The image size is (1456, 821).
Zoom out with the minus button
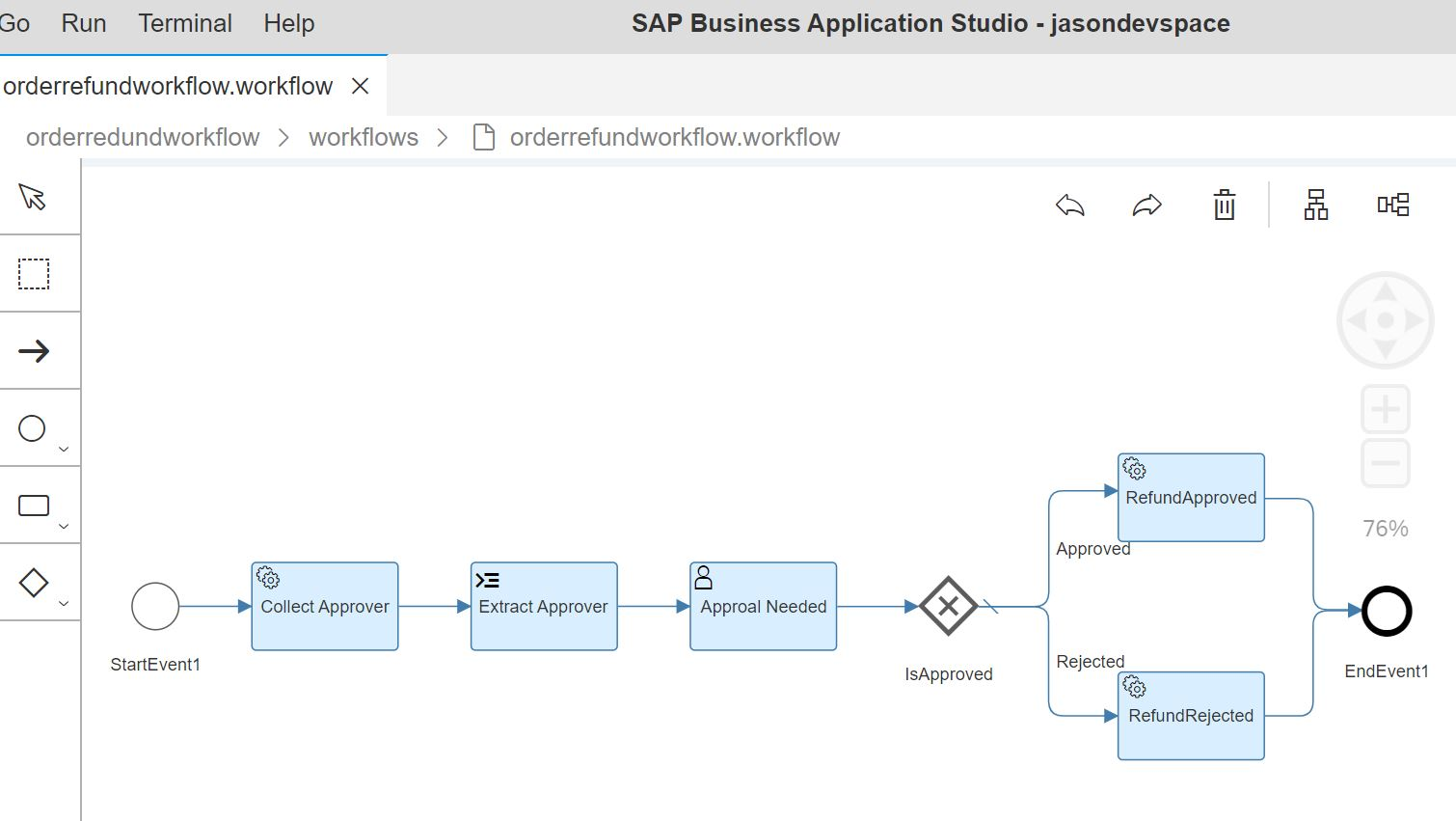pyautogui.click(x=1386, y=463)
